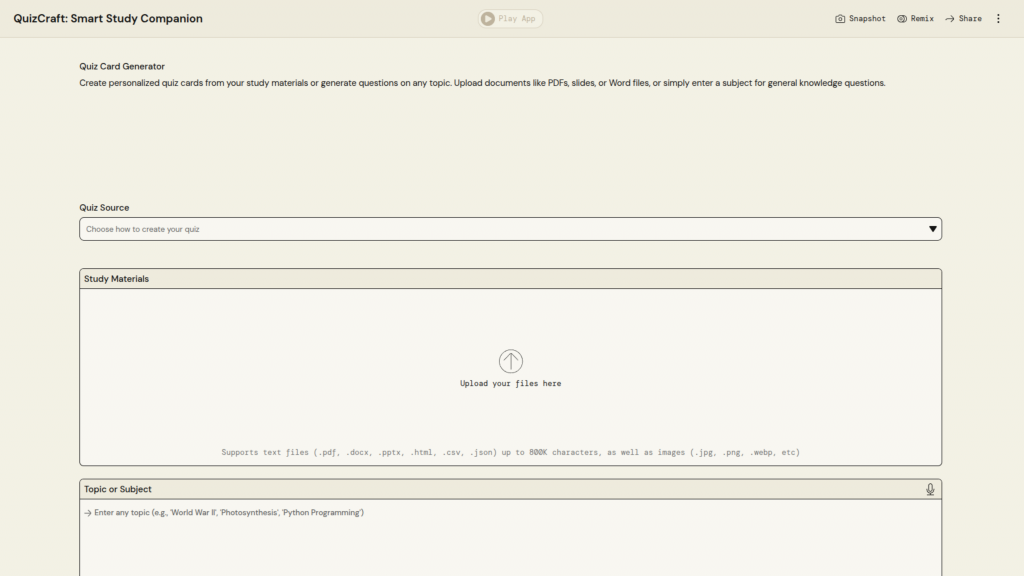
Task: Click the Remix icon in the header
Action: point(902,19)
